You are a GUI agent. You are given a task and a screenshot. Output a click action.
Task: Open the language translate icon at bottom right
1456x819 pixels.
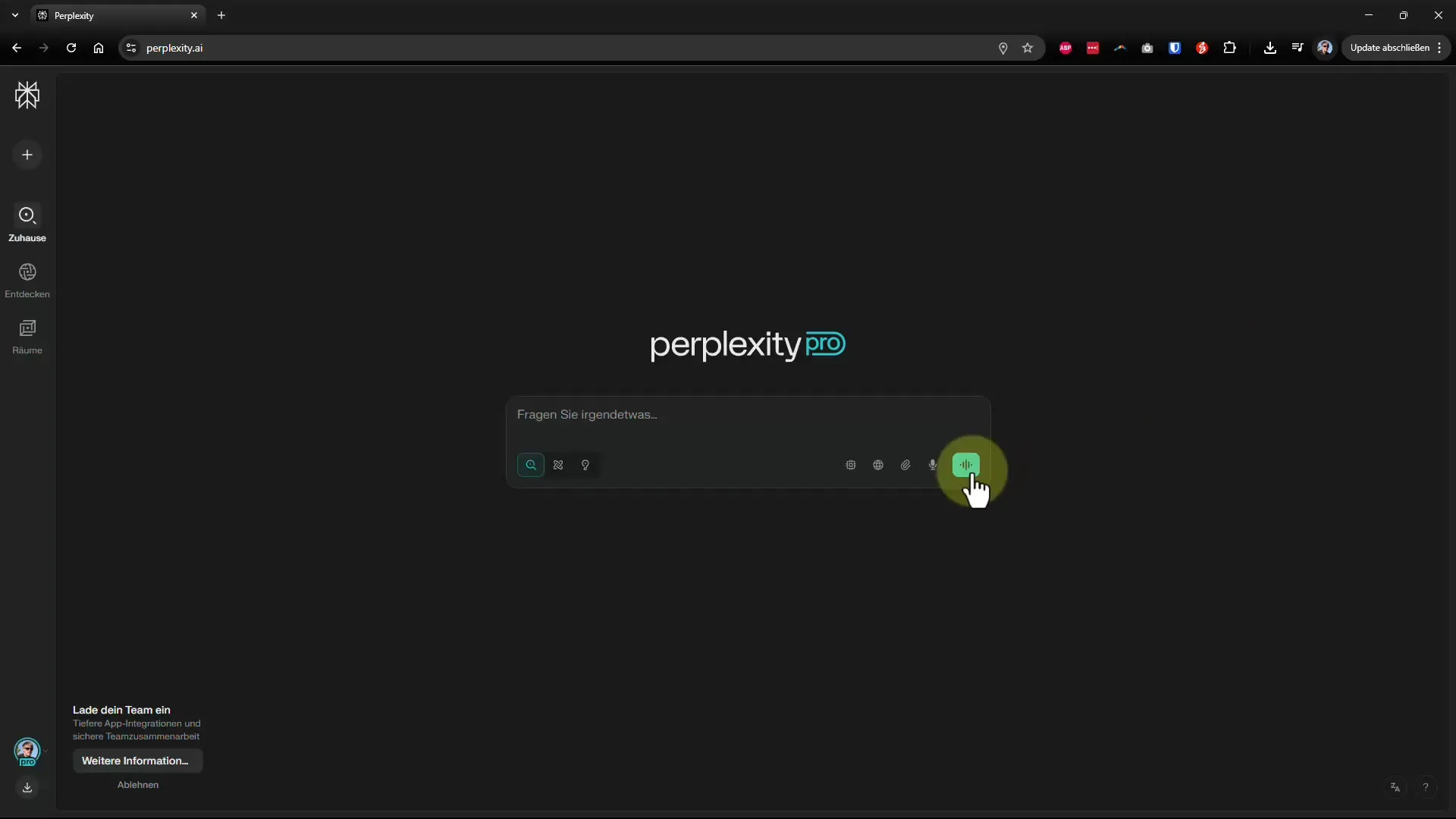[x=1395, y=787]
